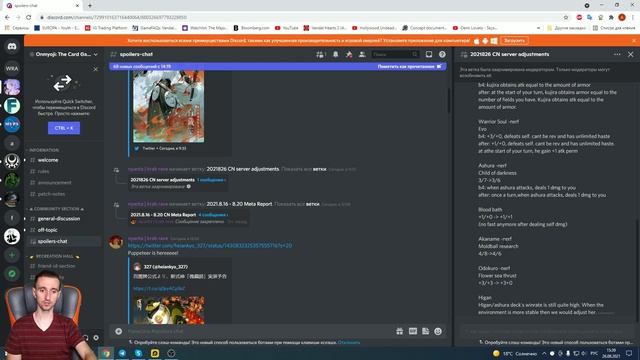Open the gift Nitro icon in message box
Image resolution: width=640 pixels, height=360 pixels.
(400, 331)
